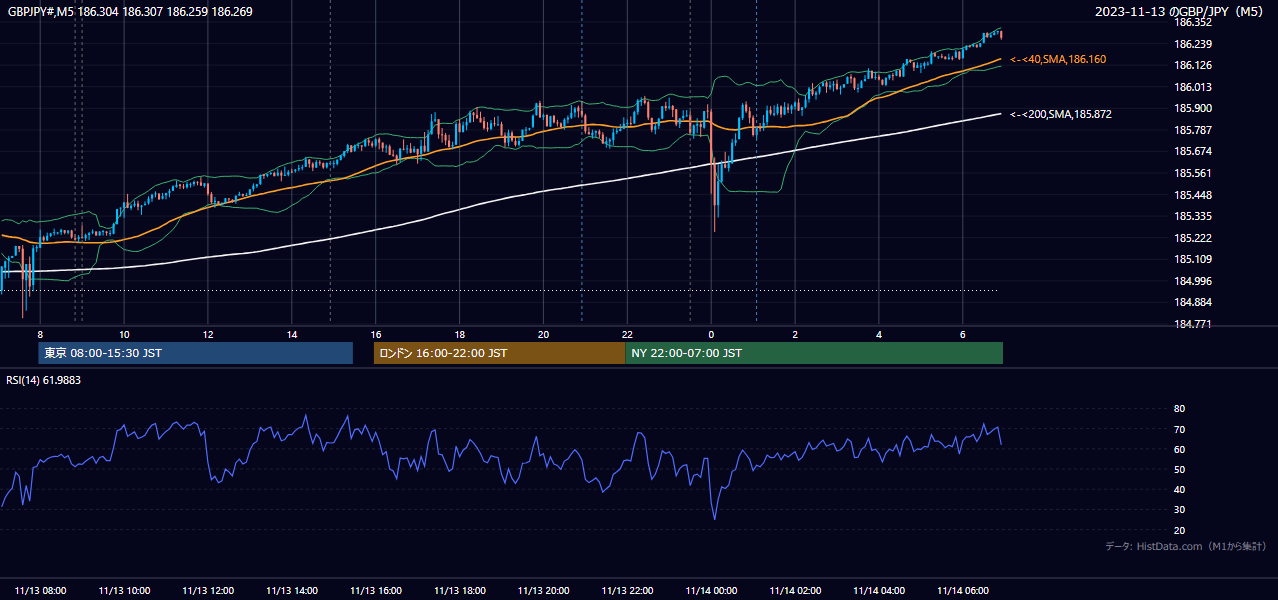Click the 11/13 08:00 date label
1278x600 pixels.
tap(41, 591)
